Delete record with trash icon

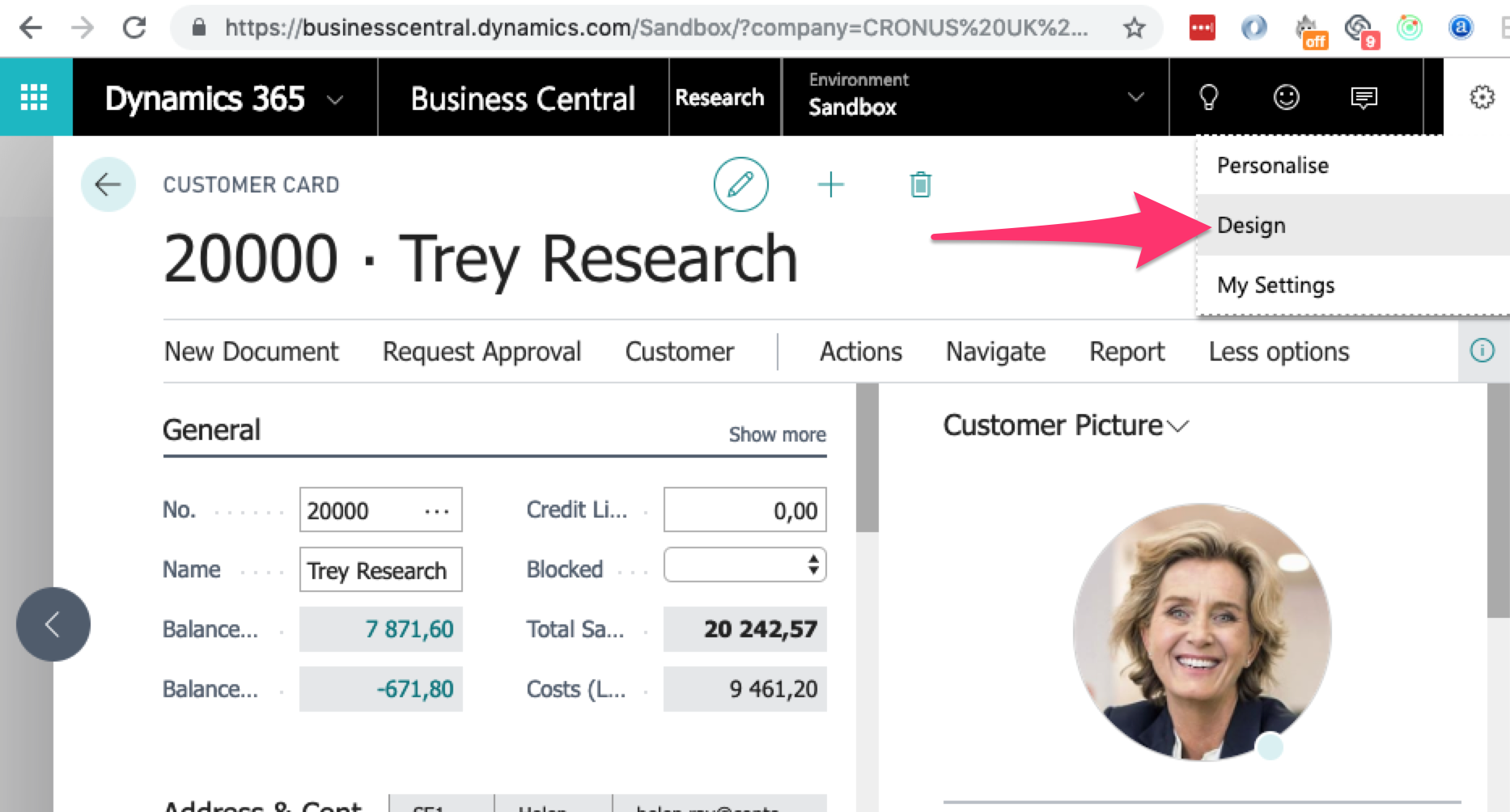click(x=920, y=184)
